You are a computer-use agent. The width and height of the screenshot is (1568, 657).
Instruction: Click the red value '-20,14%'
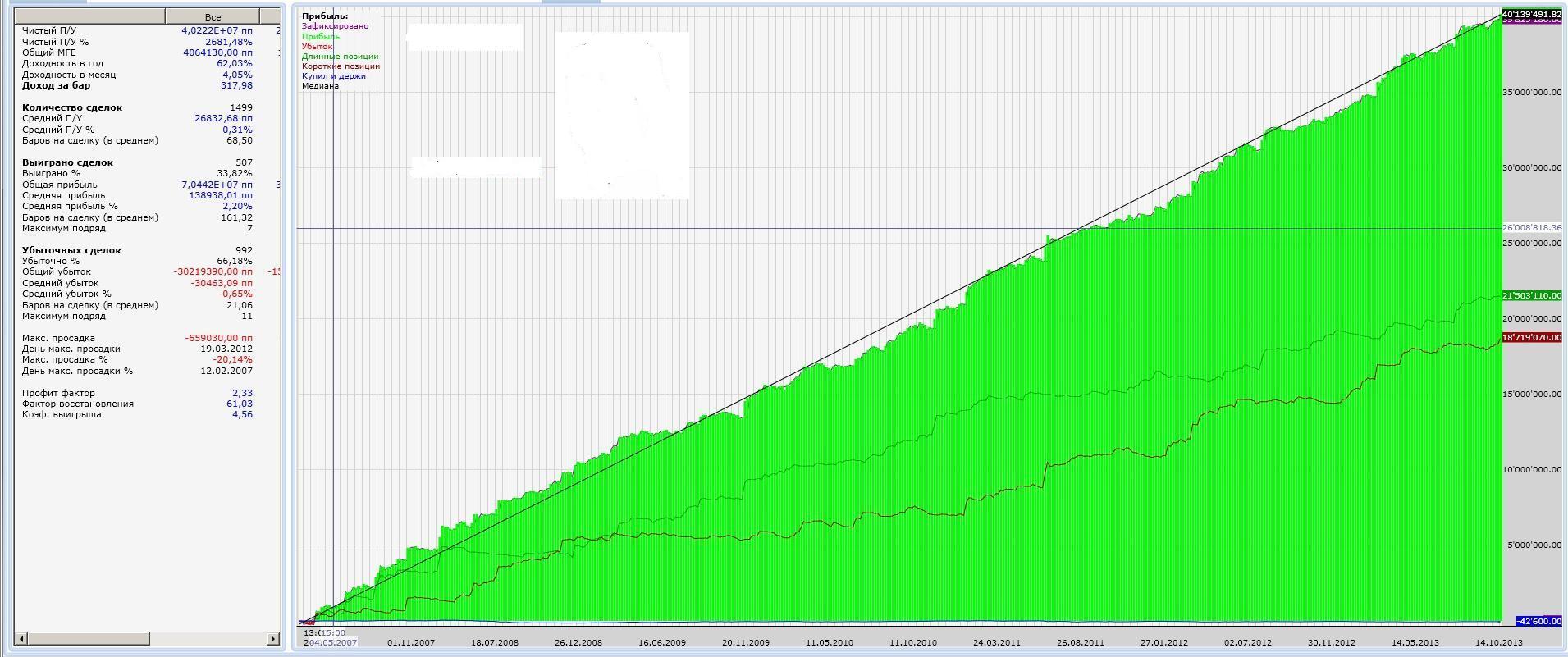point(233,359)
